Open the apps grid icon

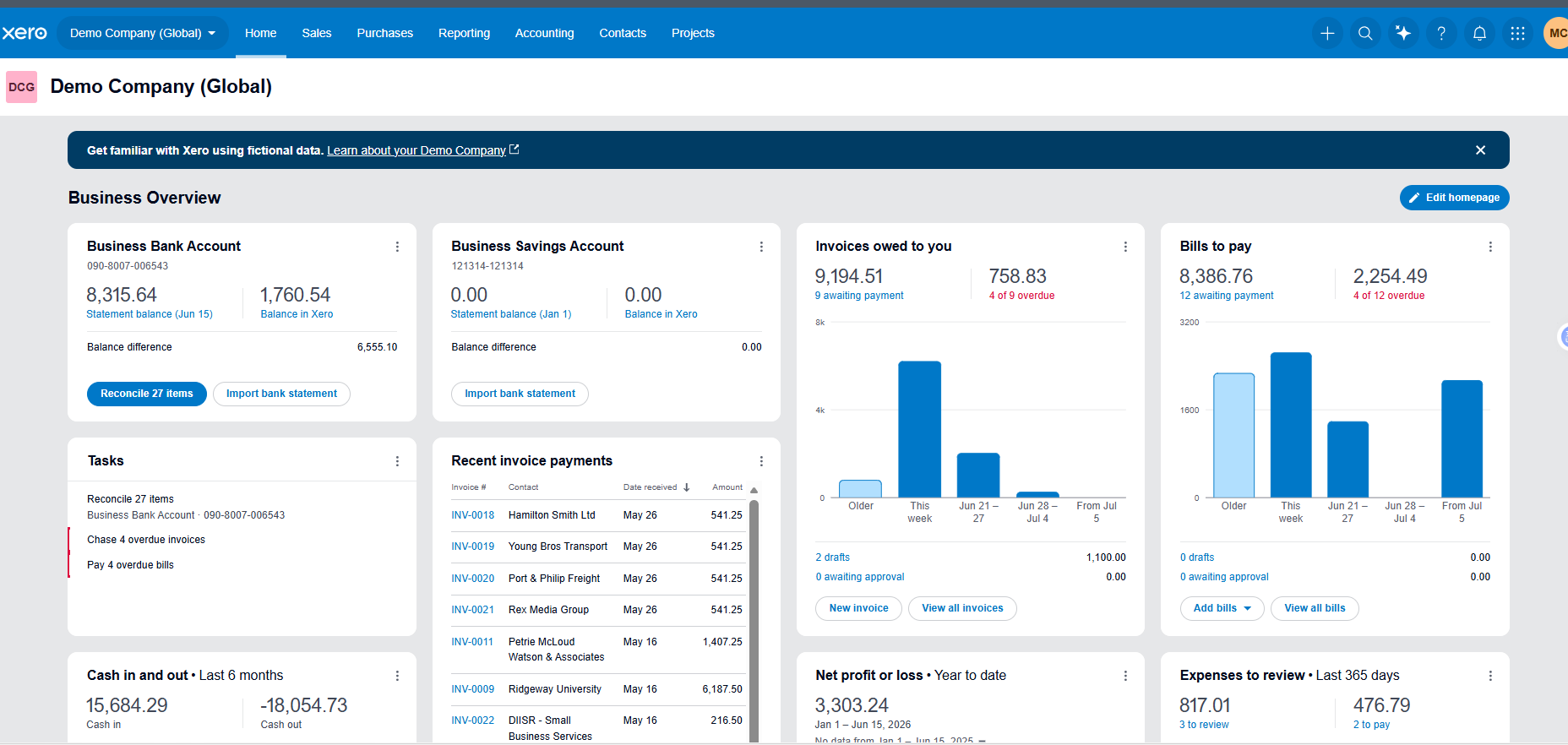(1517, 33)
